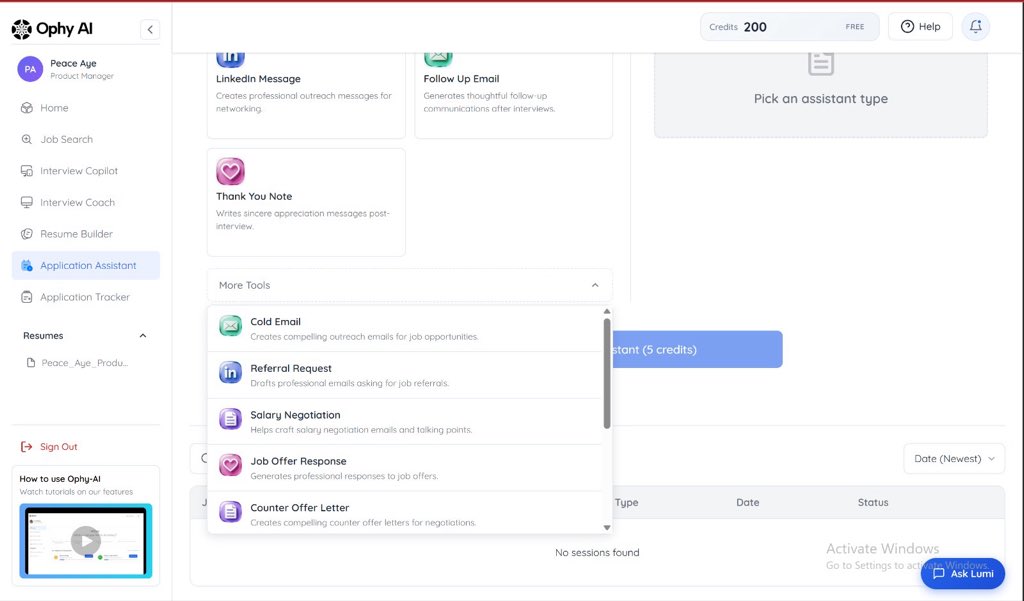Click the scroll up arrow in tools list

pos(607,312)
